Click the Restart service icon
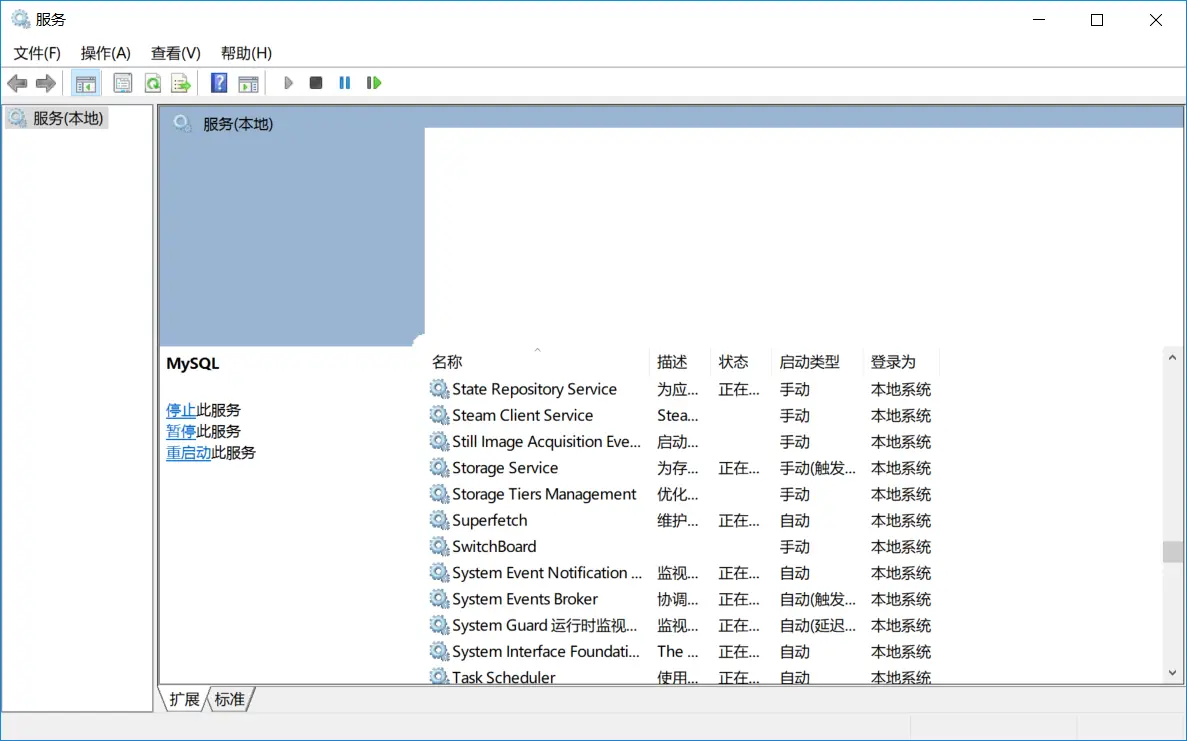The width and height of the screenshot is (1187, 741). 373,83
